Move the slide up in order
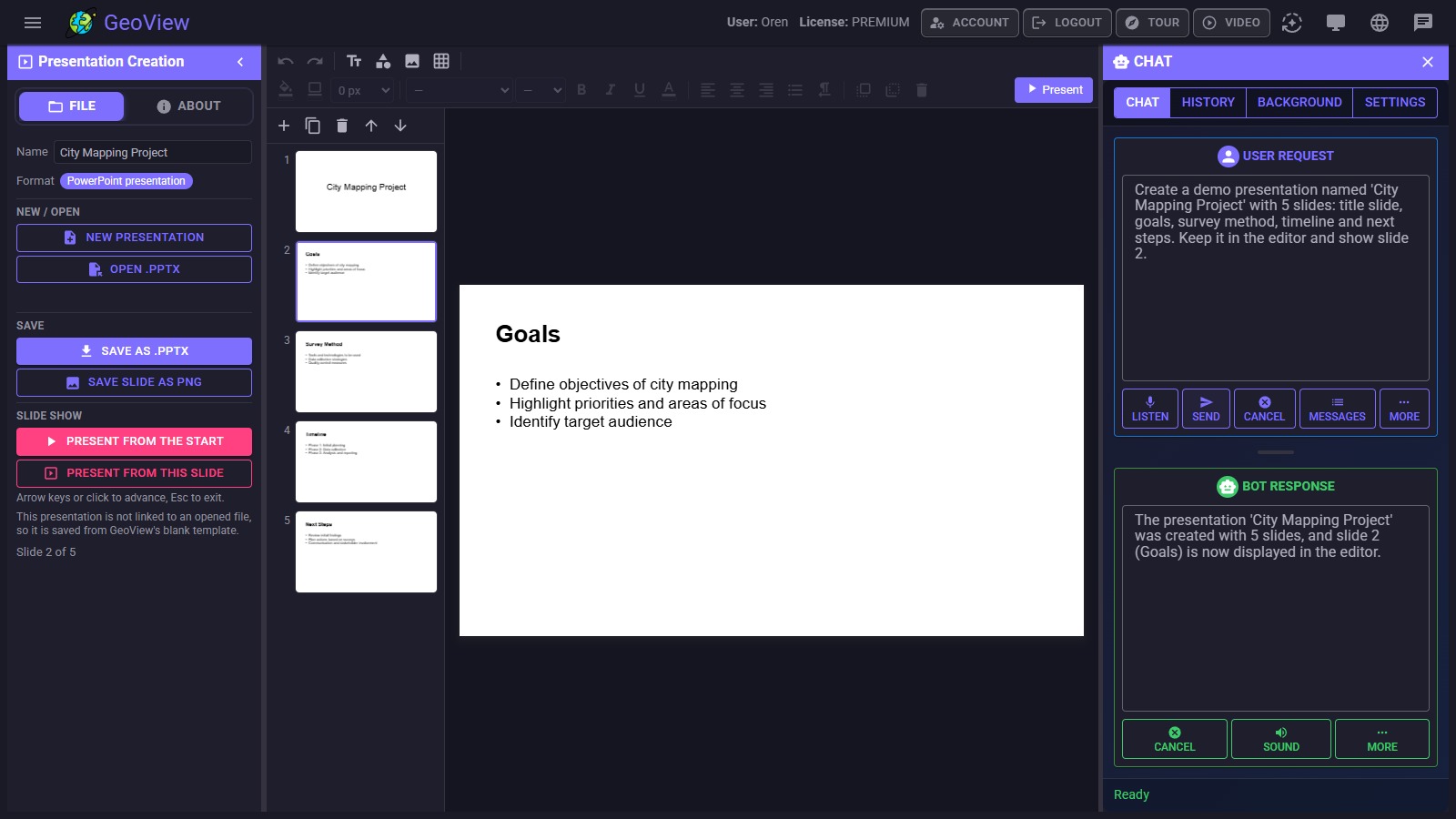1456x819 pixels. [x=371, y=126]
